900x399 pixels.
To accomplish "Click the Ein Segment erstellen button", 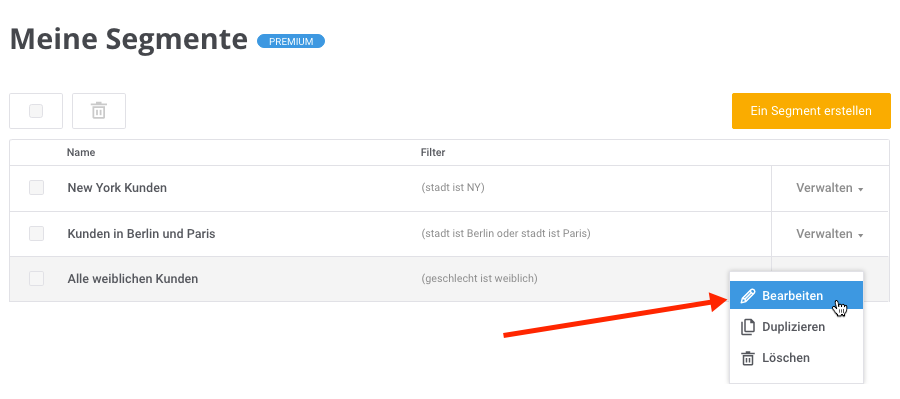I will (x=811, y=111).
